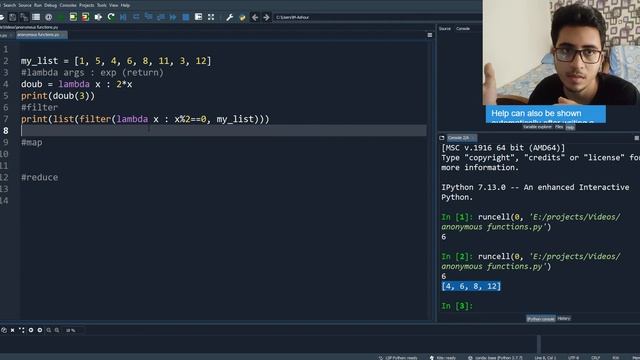Toggle fullscreen mode four-arrows icon
The height and width of the screenshot is (360, 640).
(x=211, y=17)
